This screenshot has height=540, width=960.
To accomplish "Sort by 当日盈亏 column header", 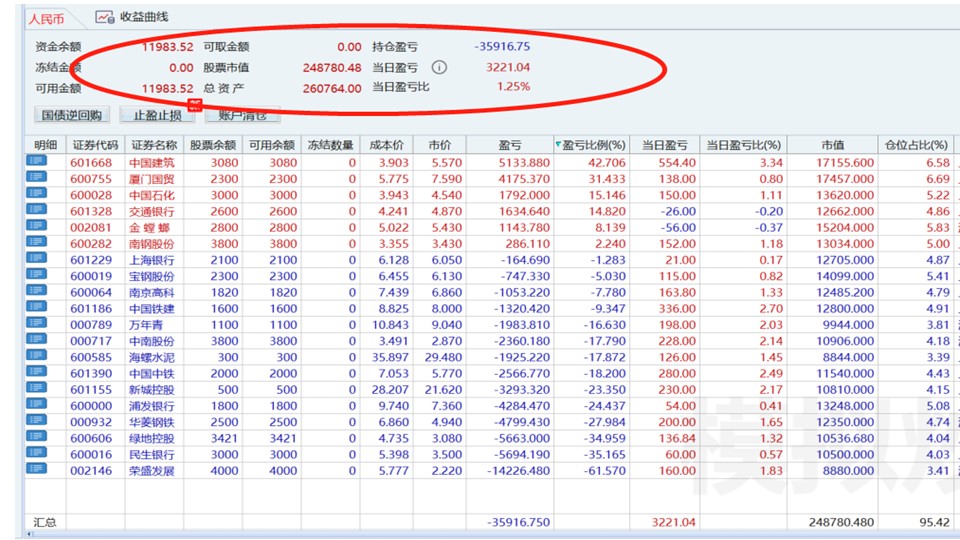I will tap(664, 145).
